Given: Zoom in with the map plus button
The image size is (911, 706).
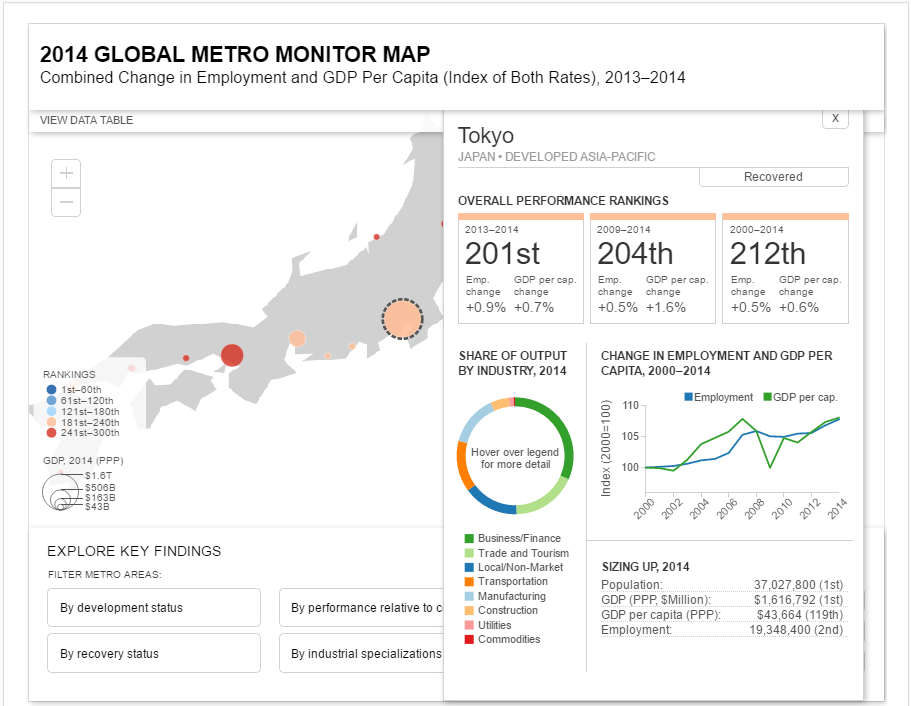Looking at the screenshot, I should pos(66,173).
